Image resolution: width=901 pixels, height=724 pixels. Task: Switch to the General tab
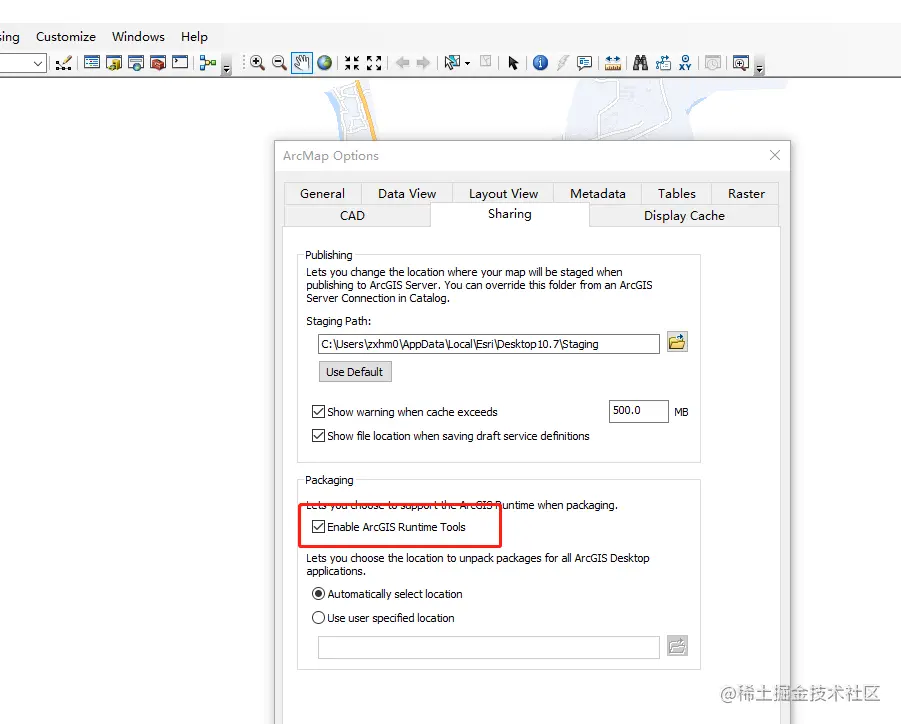(x=322, y=194)
